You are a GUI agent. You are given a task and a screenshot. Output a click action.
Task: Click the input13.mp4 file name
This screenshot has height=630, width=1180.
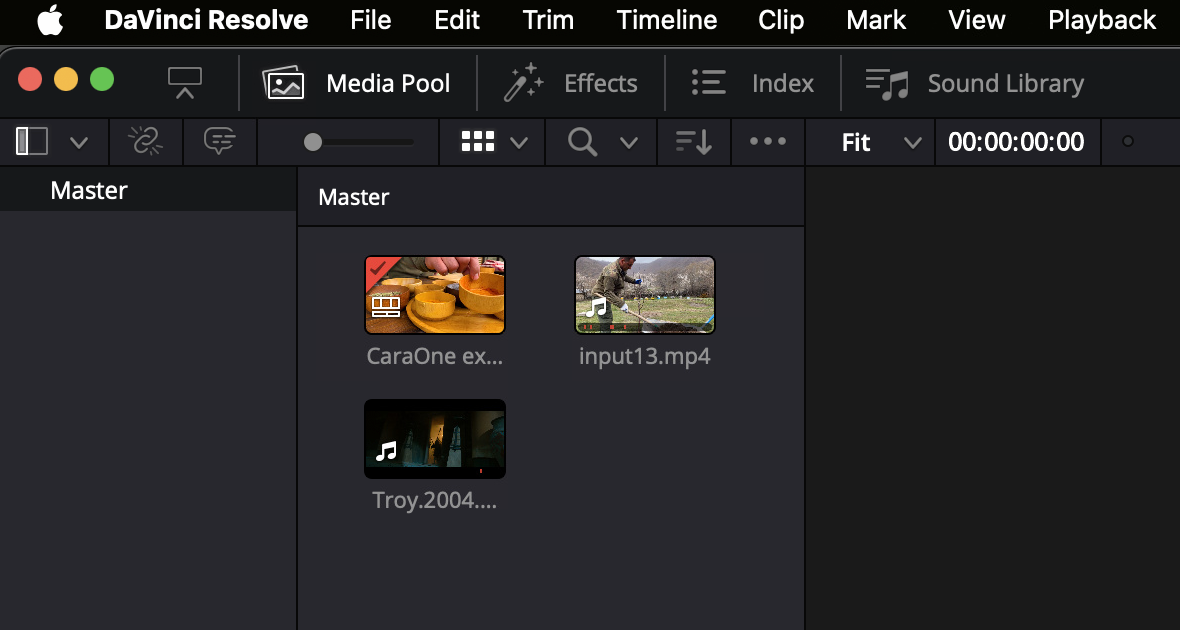point(645,355)
